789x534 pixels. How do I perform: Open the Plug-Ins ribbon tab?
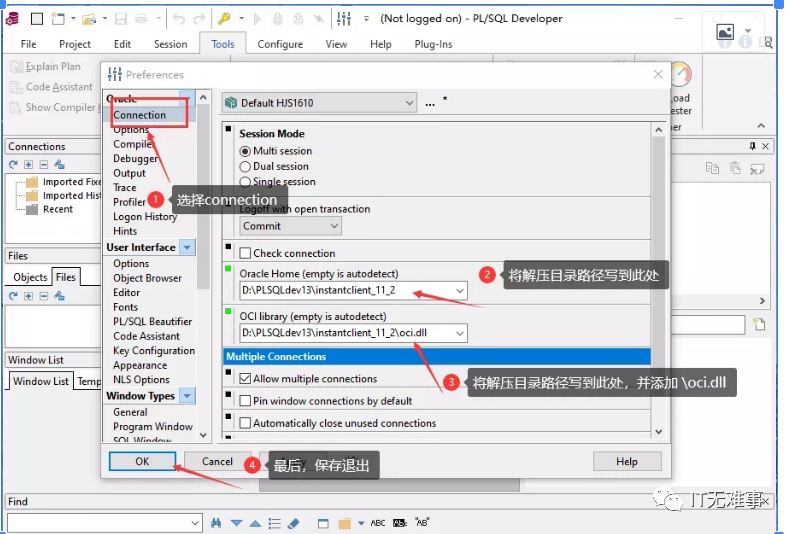click(433, 44)
